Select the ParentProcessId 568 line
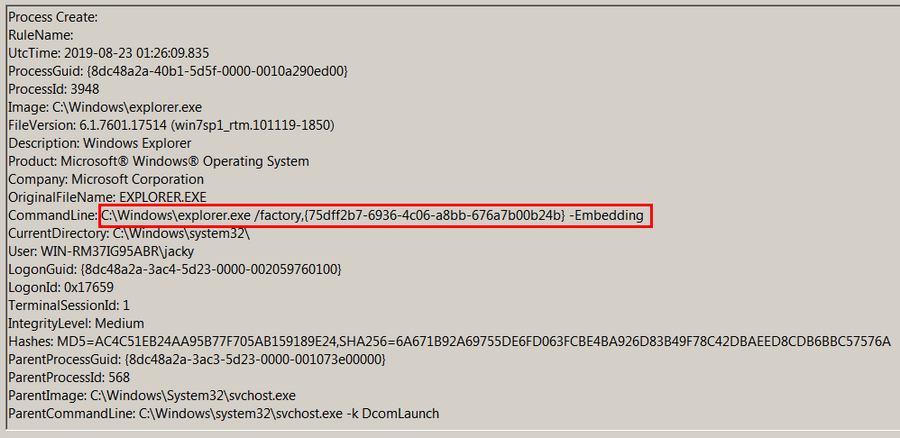This screenshot has height=438, width=900. point(69,377)
